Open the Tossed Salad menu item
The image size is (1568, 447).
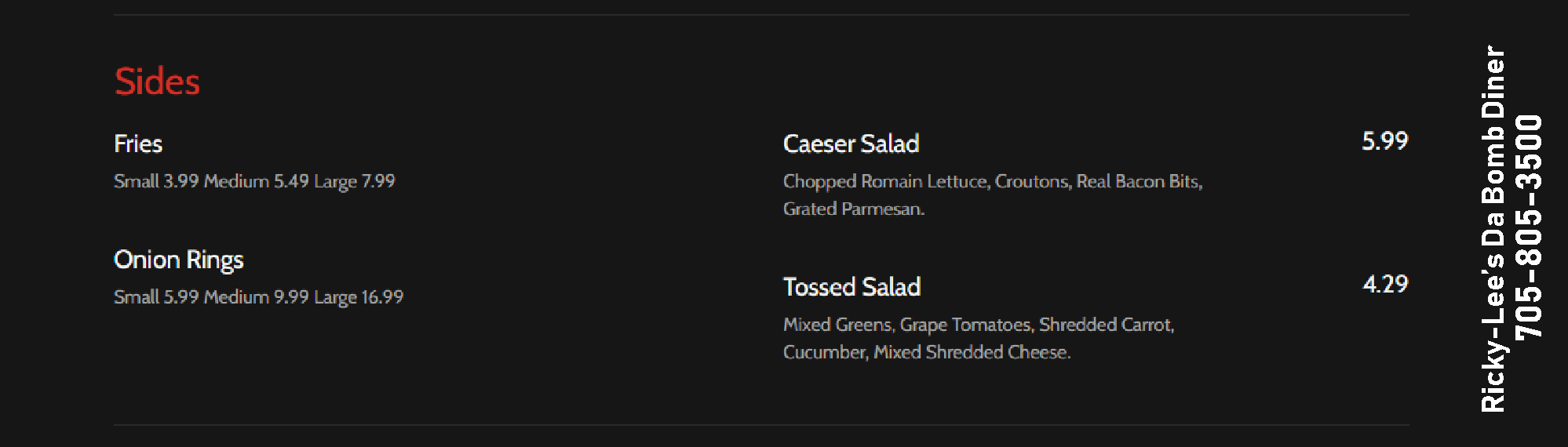click(851, 287)
